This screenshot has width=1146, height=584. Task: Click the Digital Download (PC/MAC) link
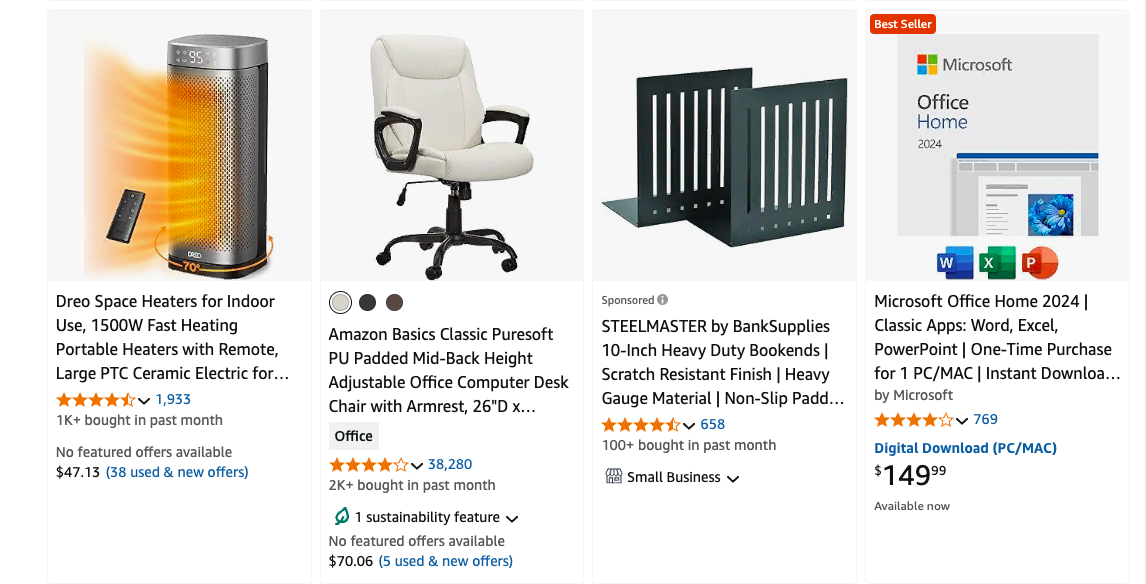pos(965,448)
